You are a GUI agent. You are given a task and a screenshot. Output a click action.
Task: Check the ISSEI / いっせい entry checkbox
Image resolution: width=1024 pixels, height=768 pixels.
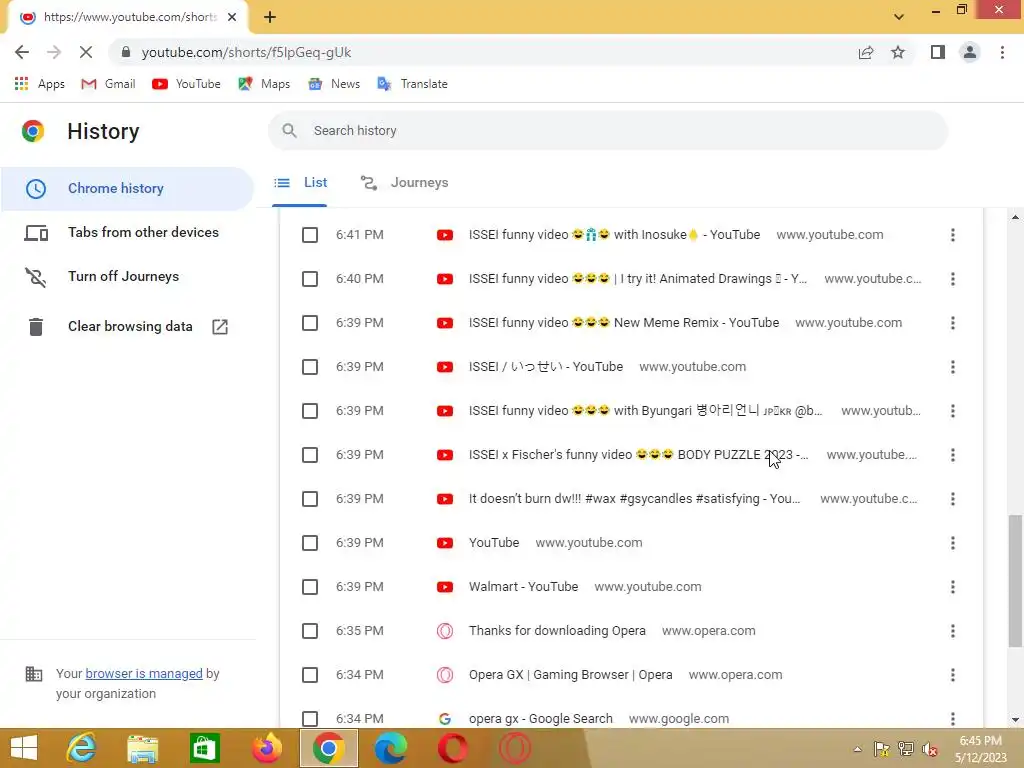(x=310, y=367)
